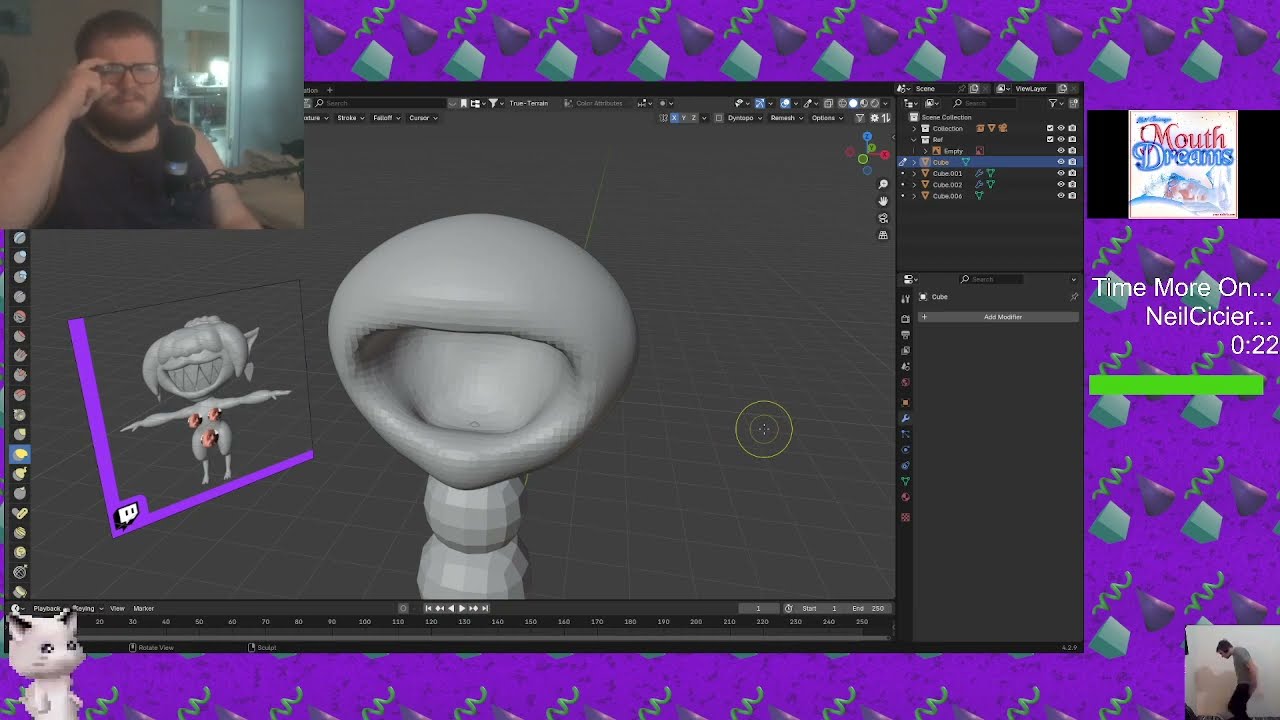Select the sculpt brush at the top of the toolbar

(x=20, y=238)
